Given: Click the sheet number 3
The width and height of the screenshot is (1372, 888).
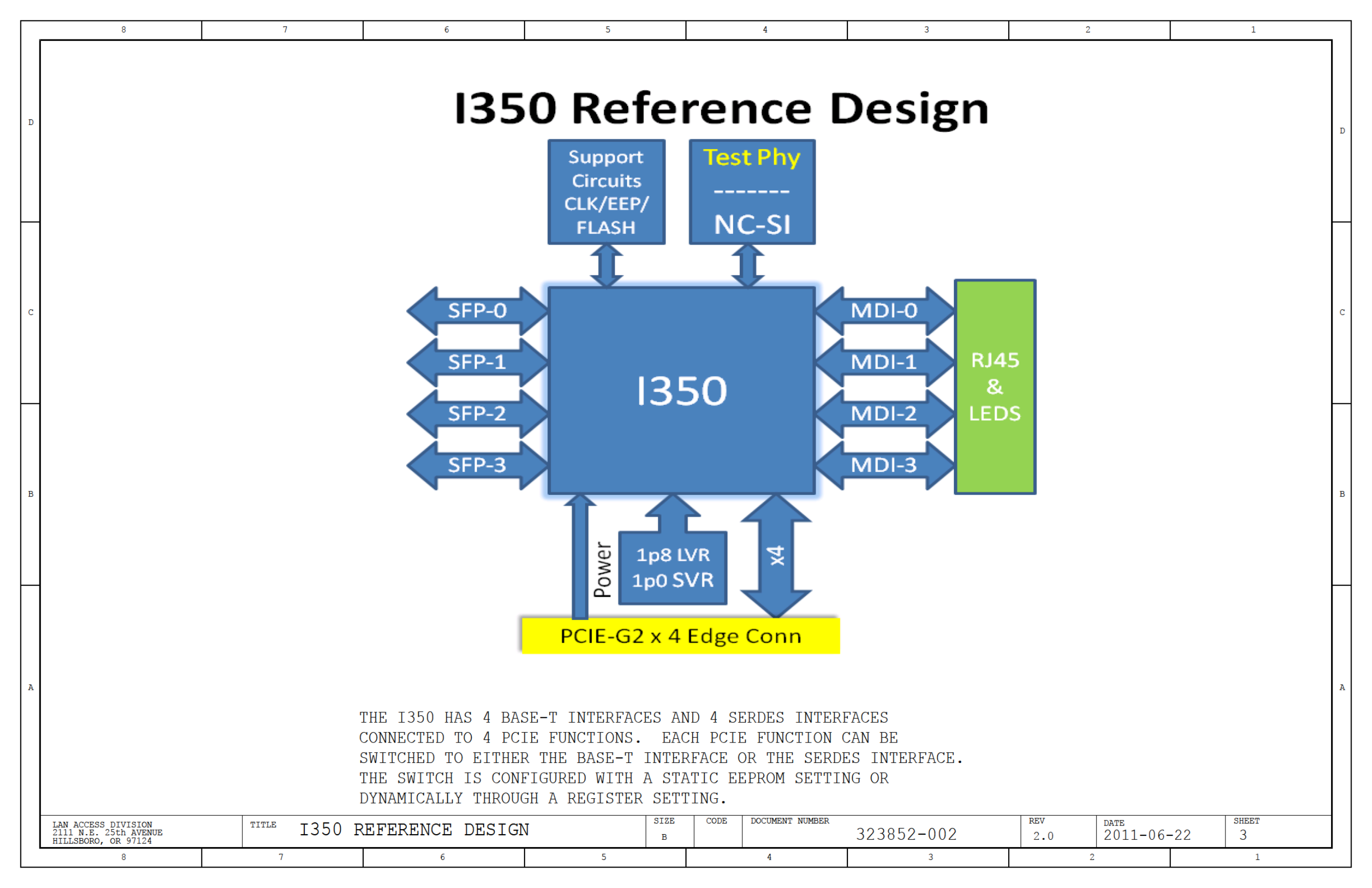Looking at the screenshot, I should point(1243,835).
